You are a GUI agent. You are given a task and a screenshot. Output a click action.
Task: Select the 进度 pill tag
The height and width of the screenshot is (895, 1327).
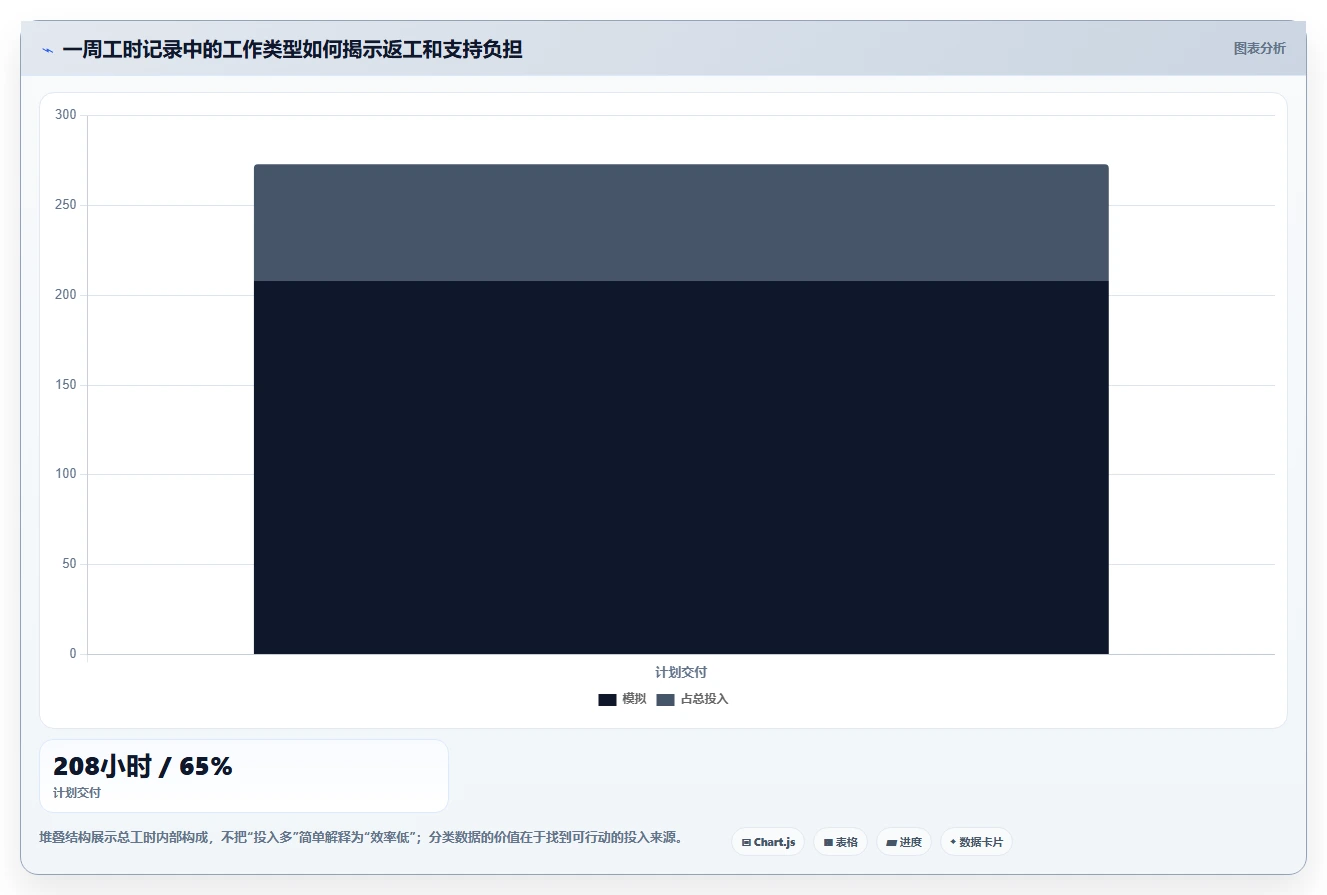[x=903, y=842]
